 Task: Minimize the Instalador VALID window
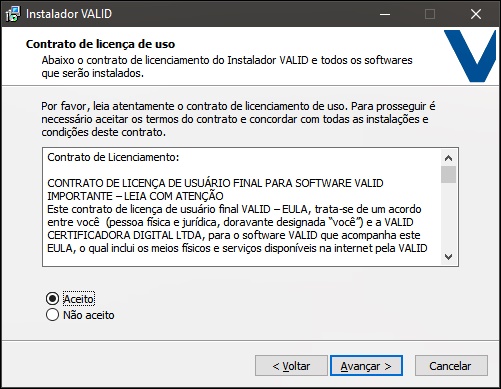click(385, 14)
